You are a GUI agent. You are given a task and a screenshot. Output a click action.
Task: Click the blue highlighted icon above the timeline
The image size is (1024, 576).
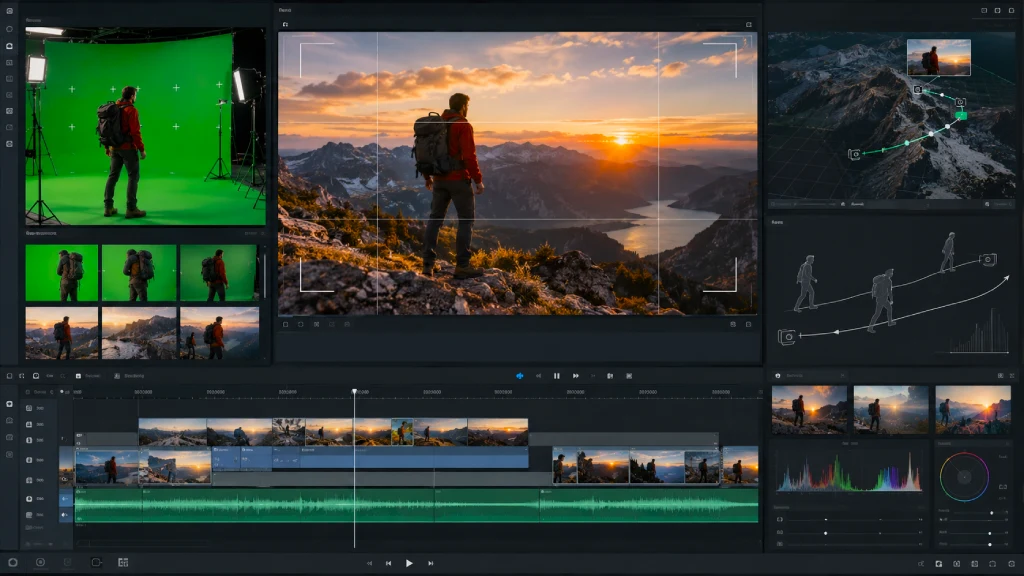click(520, 376)
